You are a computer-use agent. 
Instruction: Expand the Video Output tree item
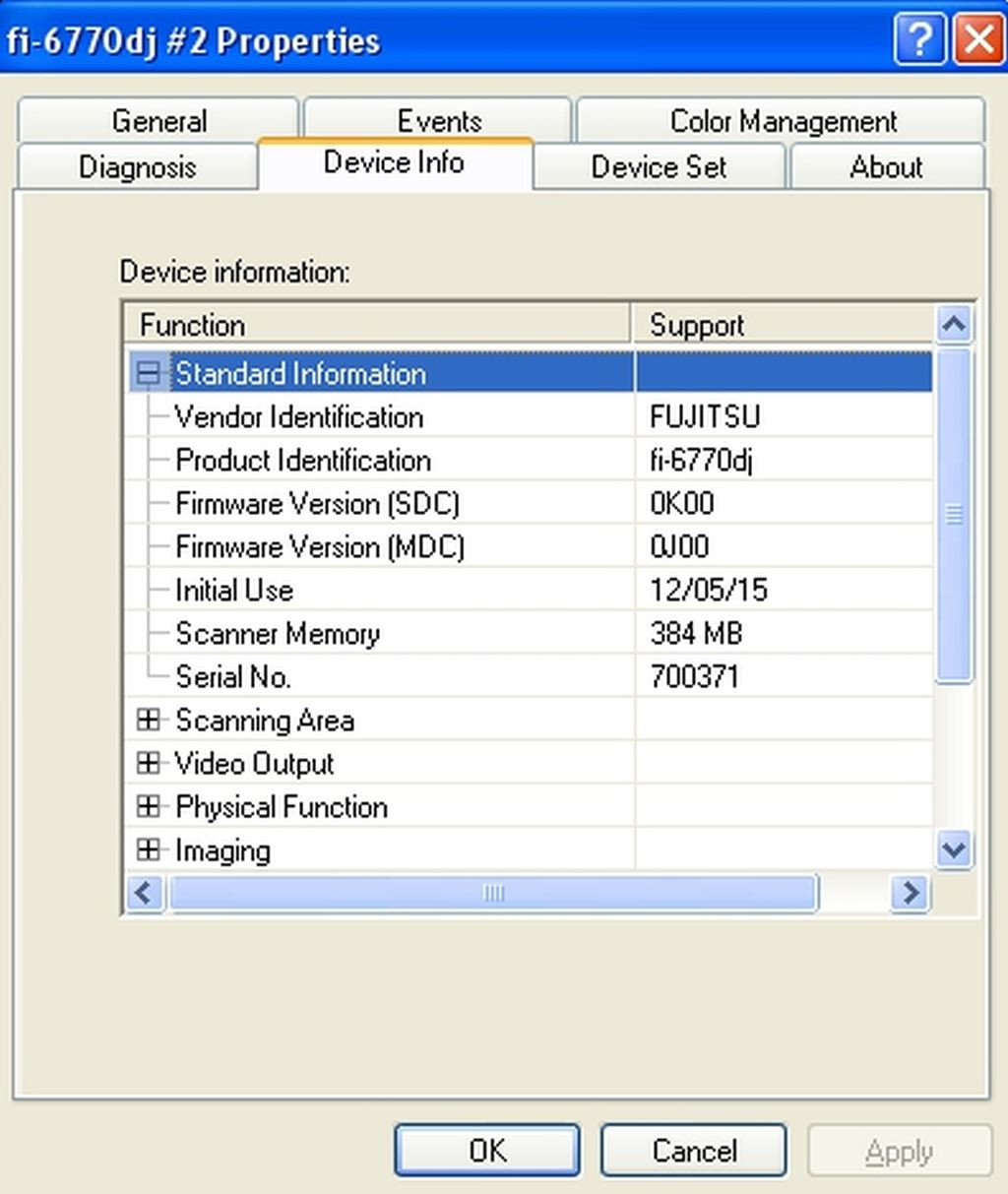click(x=150, y=764)
